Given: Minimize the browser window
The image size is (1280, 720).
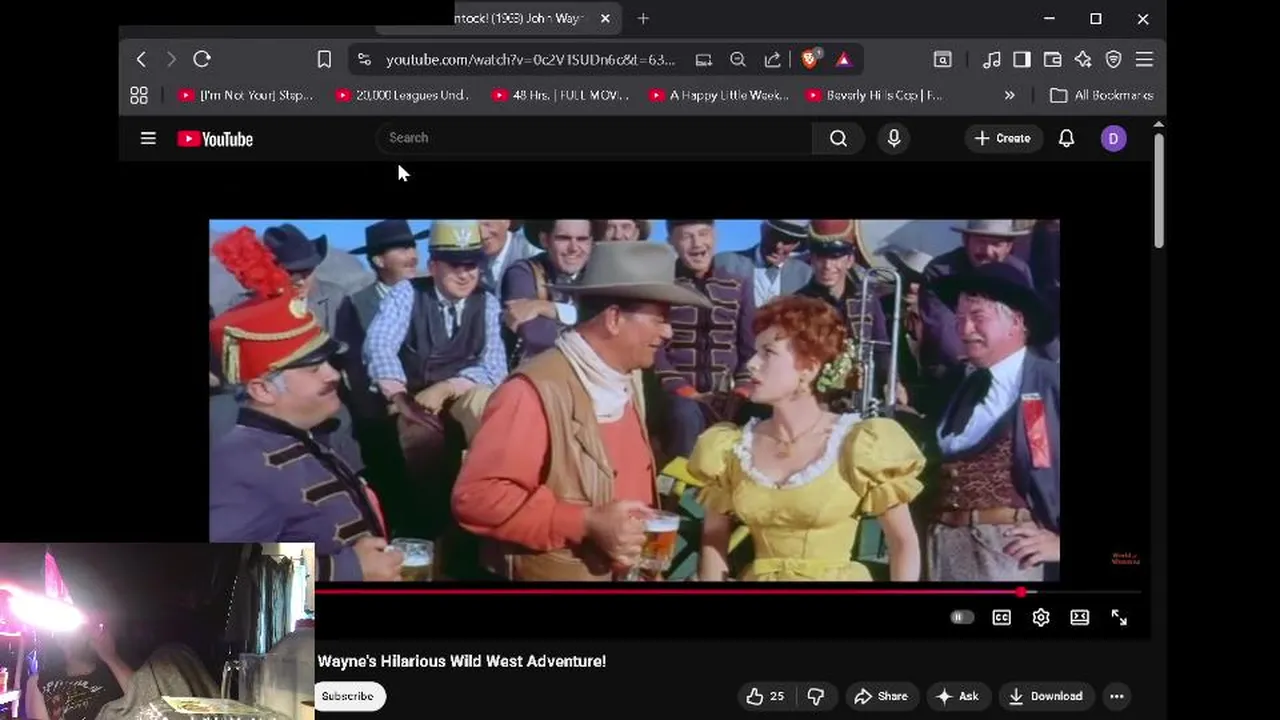Looking at the screenshot, I should pos(1049,19).
